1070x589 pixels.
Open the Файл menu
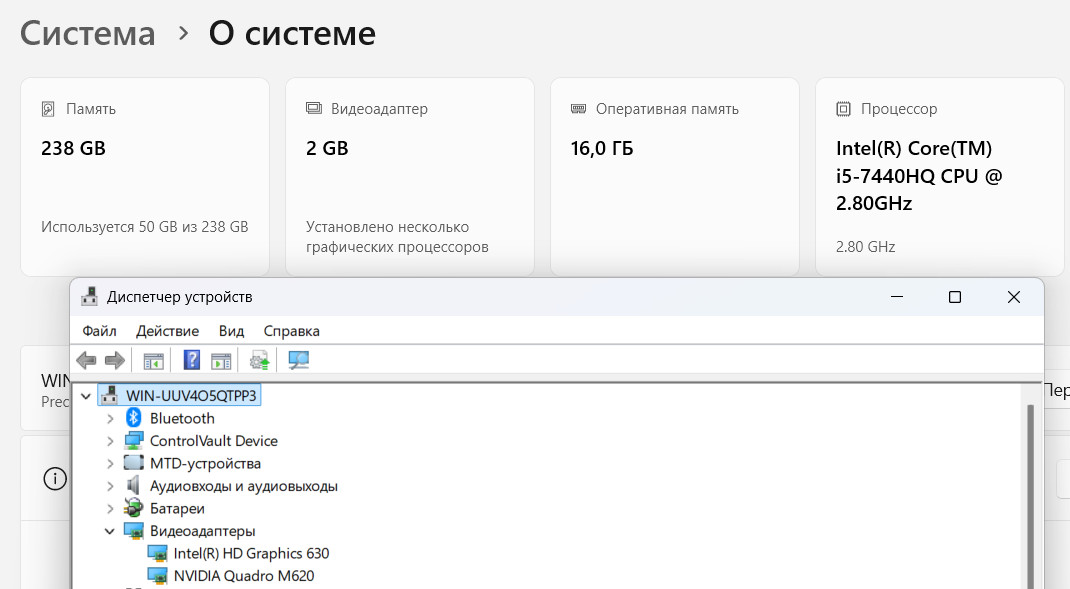tap(100, 331)
